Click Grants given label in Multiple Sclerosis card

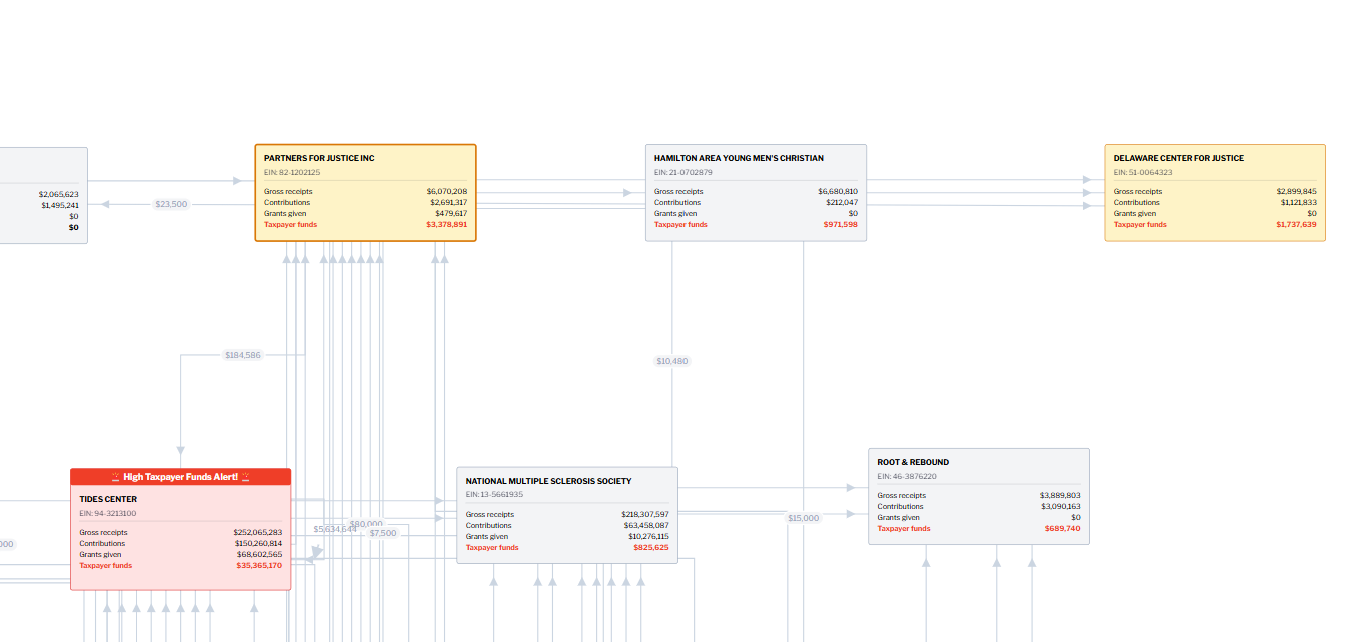(x=487, y=536)
